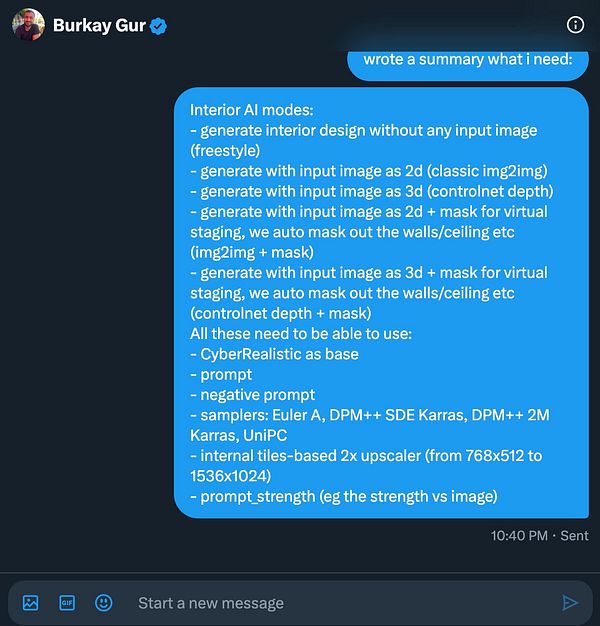The image size is (600, 626).
Task: Open the conversation info icon
Action: (x=575, y=25)
